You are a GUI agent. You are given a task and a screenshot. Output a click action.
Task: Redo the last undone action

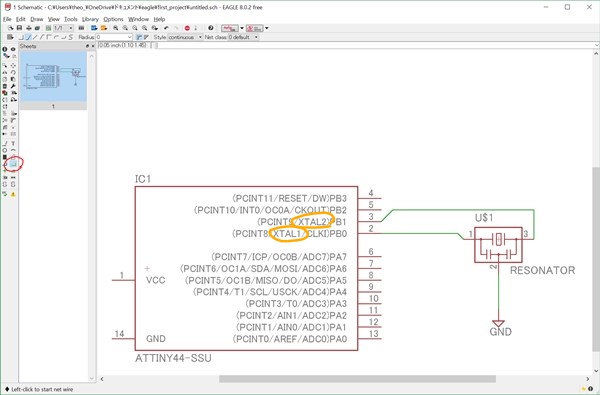[176, 28]
